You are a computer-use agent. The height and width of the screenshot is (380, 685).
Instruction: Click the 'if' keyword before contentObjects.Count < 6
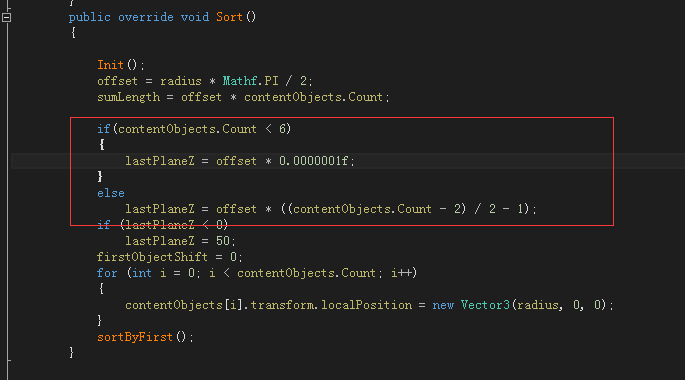[x=103, y=129]
